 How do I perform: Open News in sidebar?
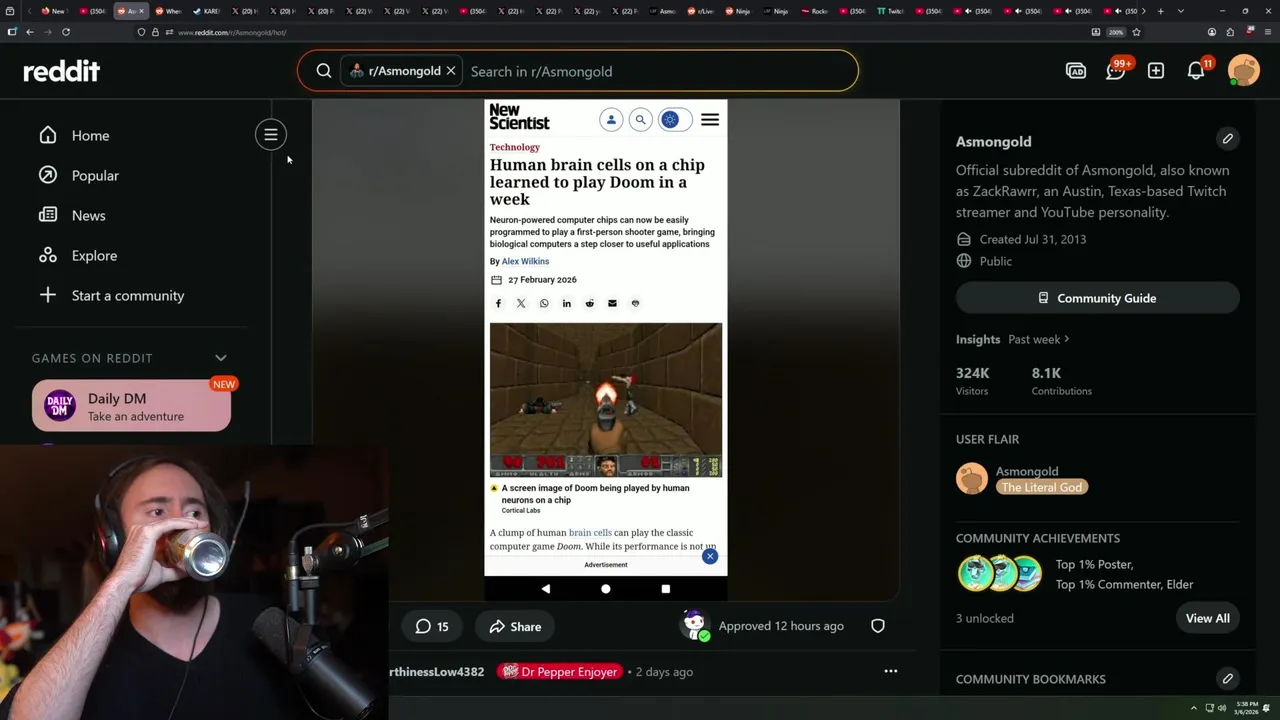point(88,215)
